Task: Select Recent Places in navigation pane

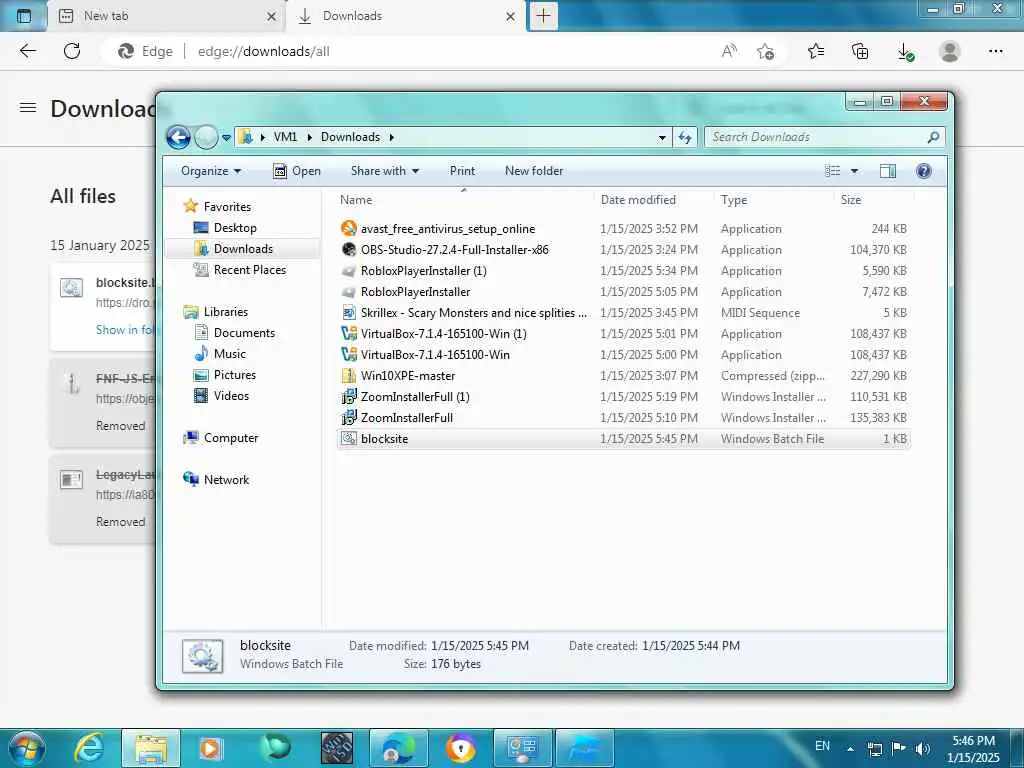Action: (x=249, y=270)
